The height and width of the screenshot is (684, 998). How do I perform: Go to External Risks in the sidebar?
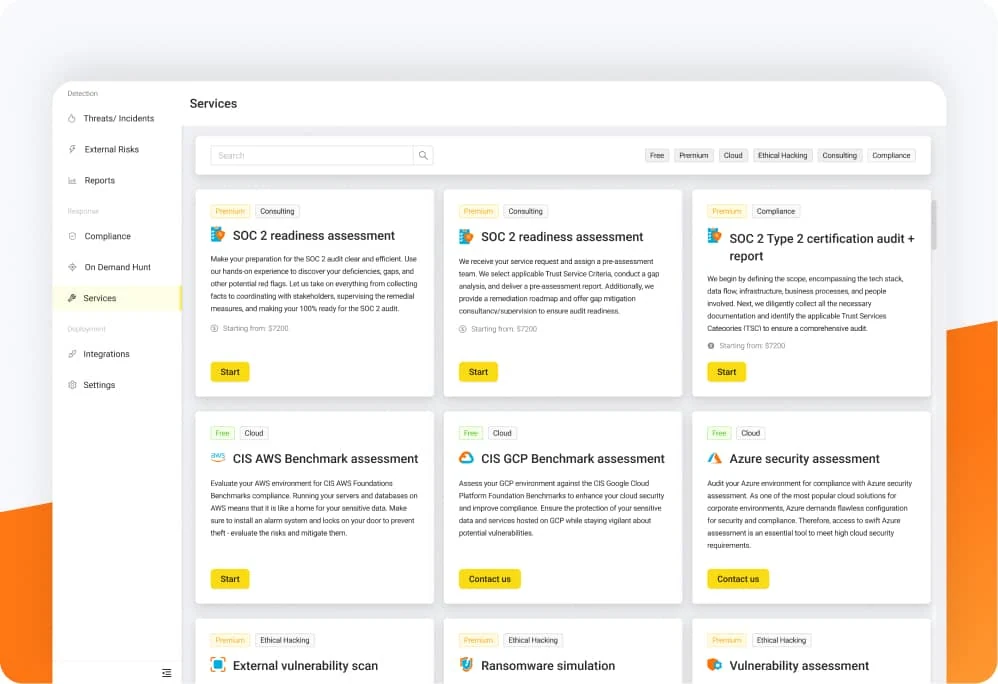[x=118, y=150]
